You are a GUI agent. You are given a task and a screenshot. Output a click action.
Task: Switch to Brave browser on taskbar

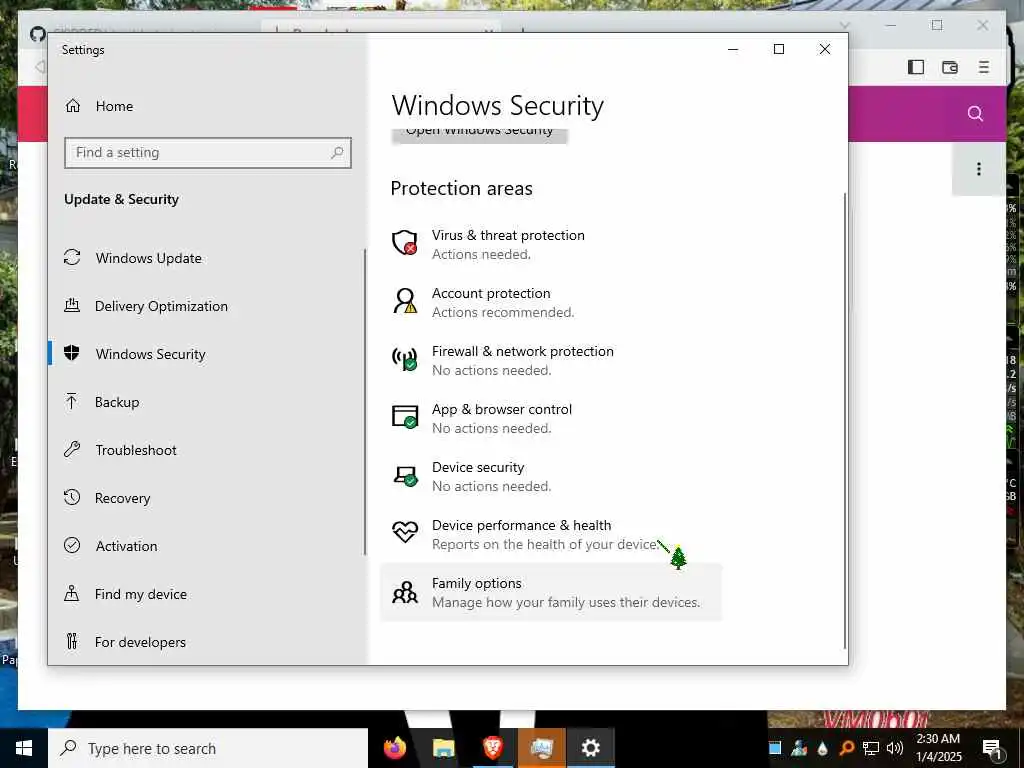(493, 748)
